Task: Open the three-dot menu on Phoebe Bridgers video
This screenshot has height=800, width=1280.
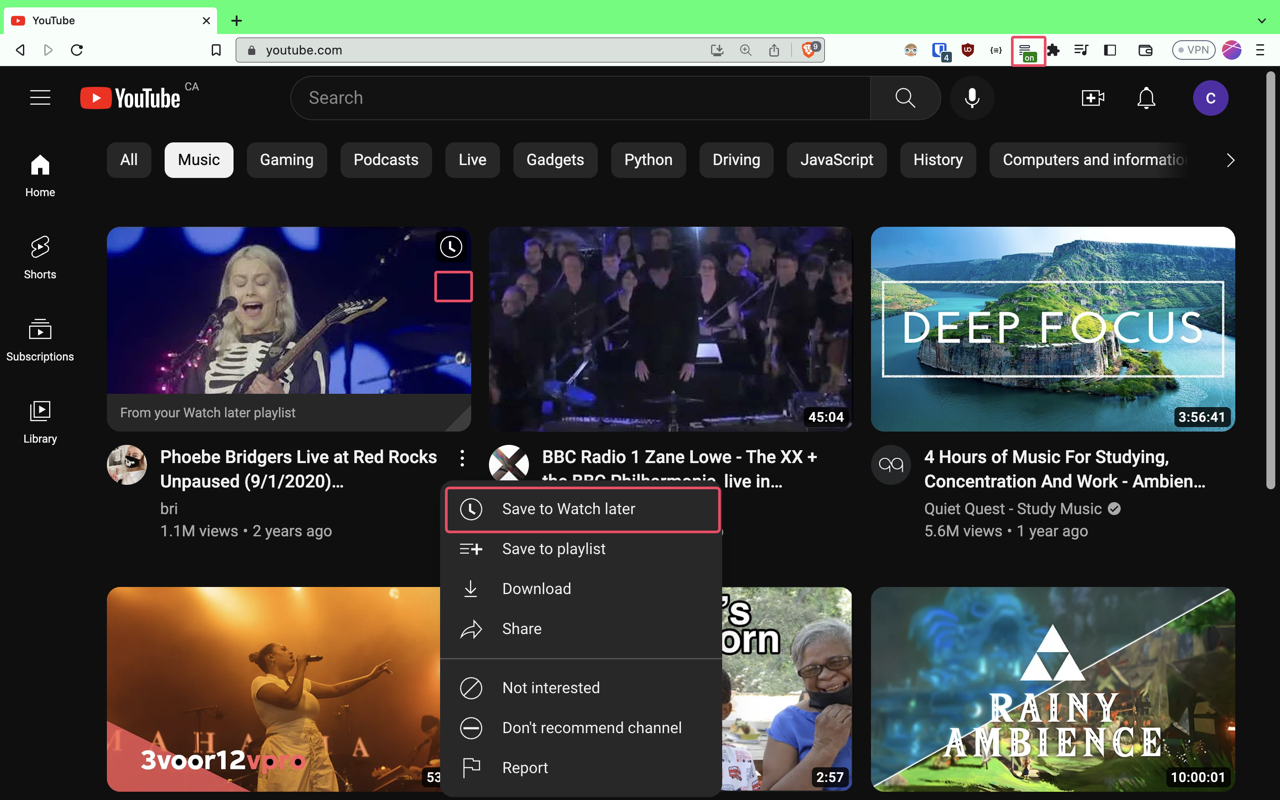Action: (x=462, y=457)
